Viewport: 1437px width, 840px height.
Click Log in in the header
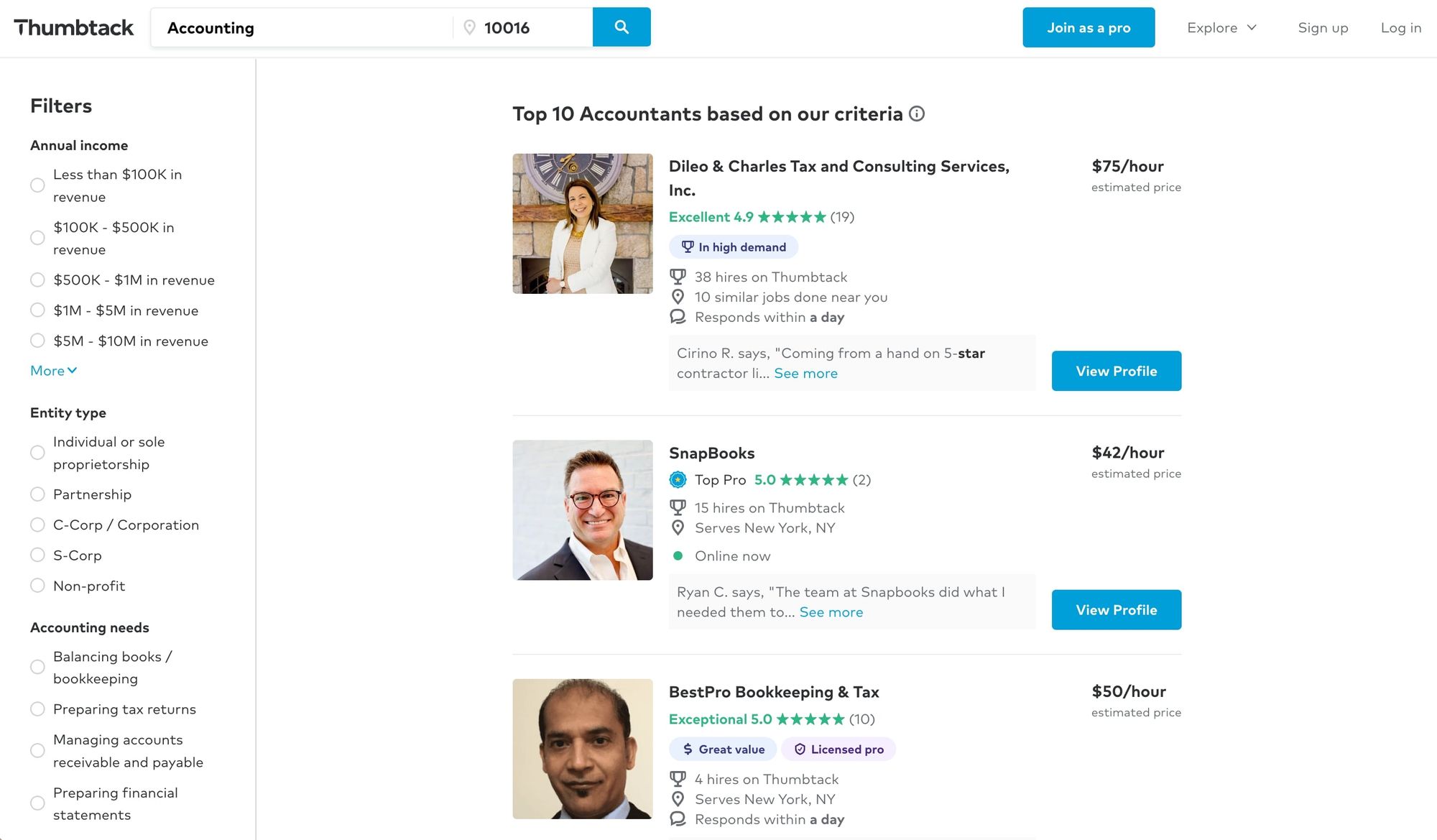pyautogui.click(x=1400, y=27)
